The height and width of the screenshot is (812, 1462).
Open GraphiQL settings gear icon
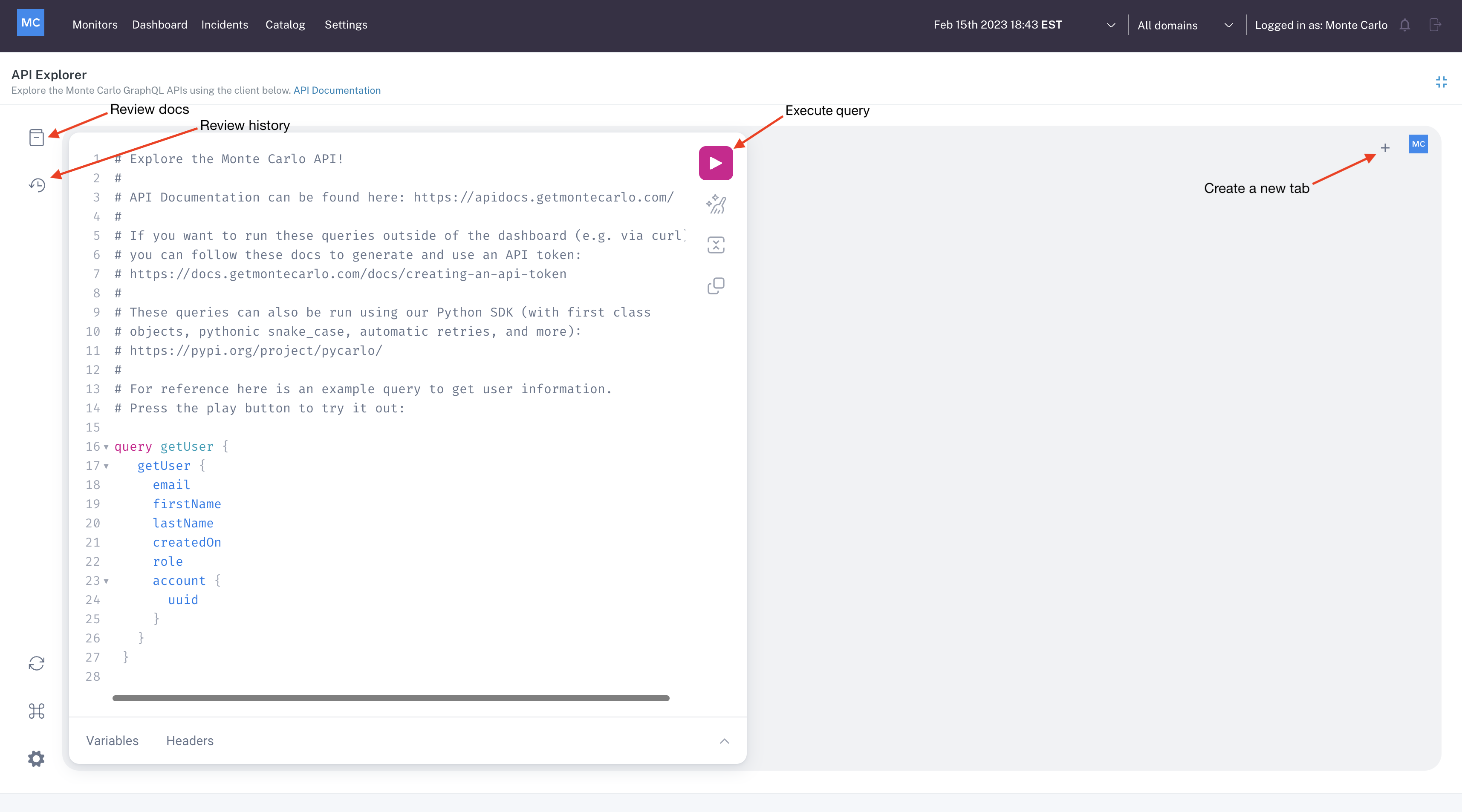click(36, 759)
